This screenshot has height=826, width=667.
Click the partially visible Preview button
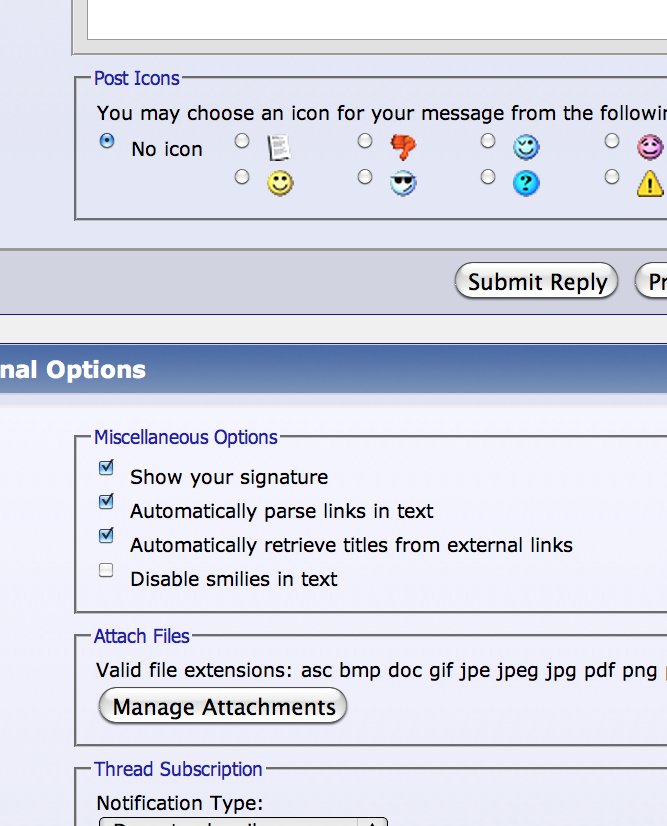tap(651, 281)
